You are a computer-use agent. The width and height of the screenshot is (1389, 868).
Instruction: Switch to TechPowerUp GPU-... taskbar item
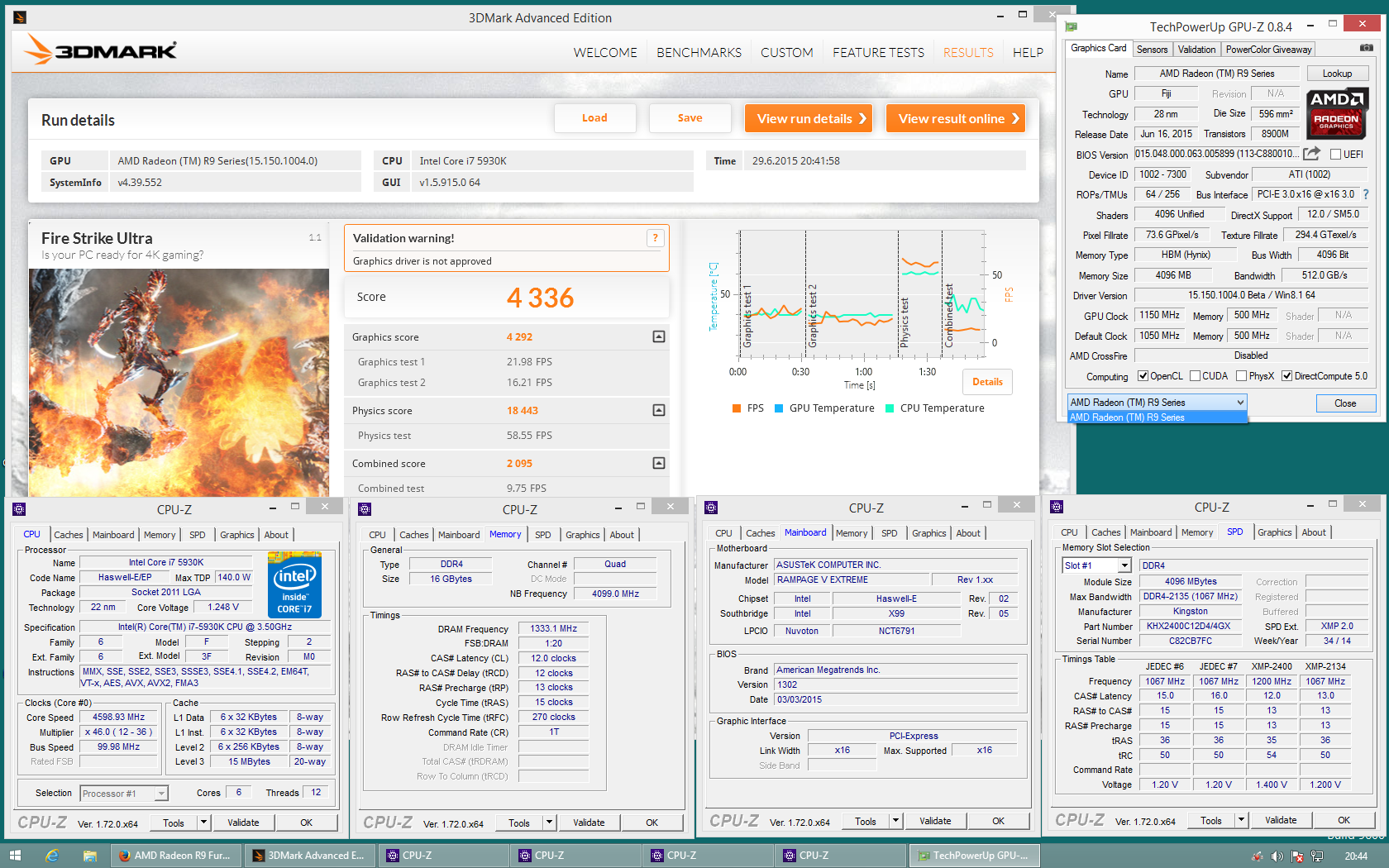point(975,856)
